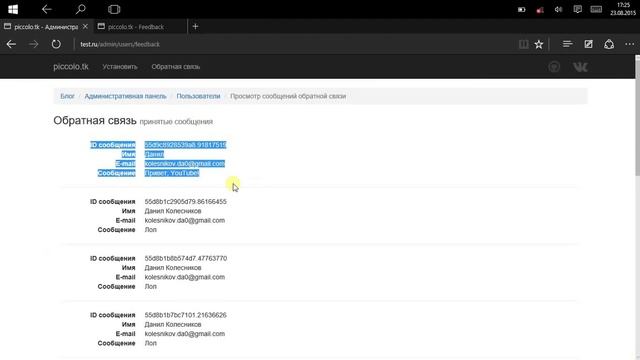Open the Обратная связь nav item
This screenshot has height=360, width=640.
tap(176, 67)
